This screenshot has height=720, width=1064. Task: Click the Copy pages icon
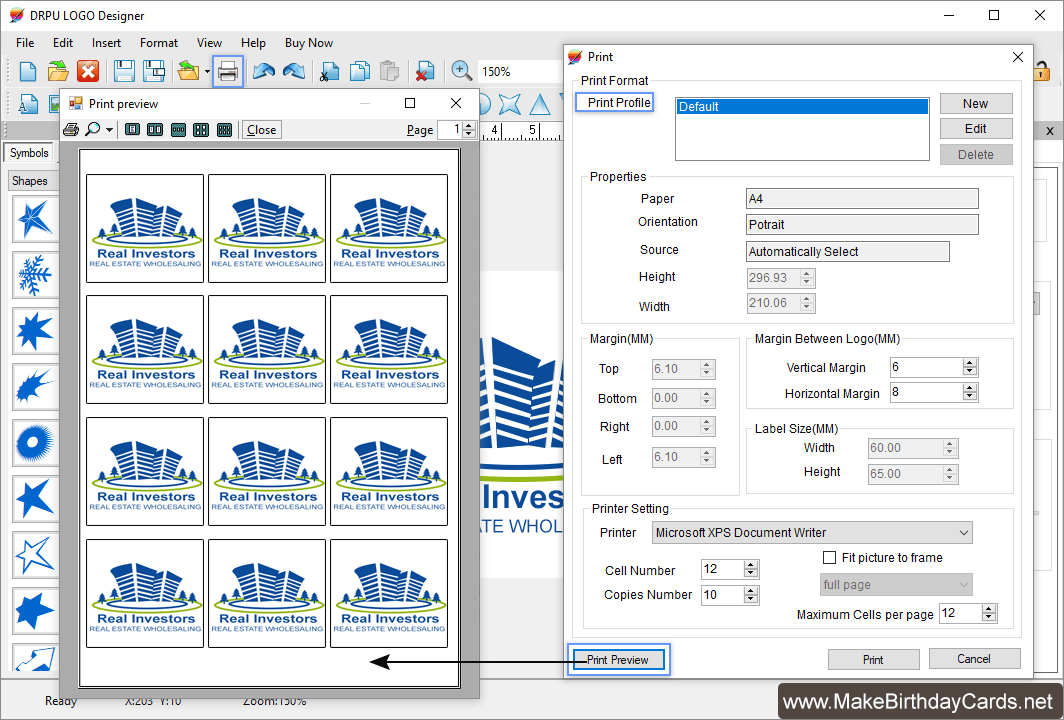pos(360,71)
